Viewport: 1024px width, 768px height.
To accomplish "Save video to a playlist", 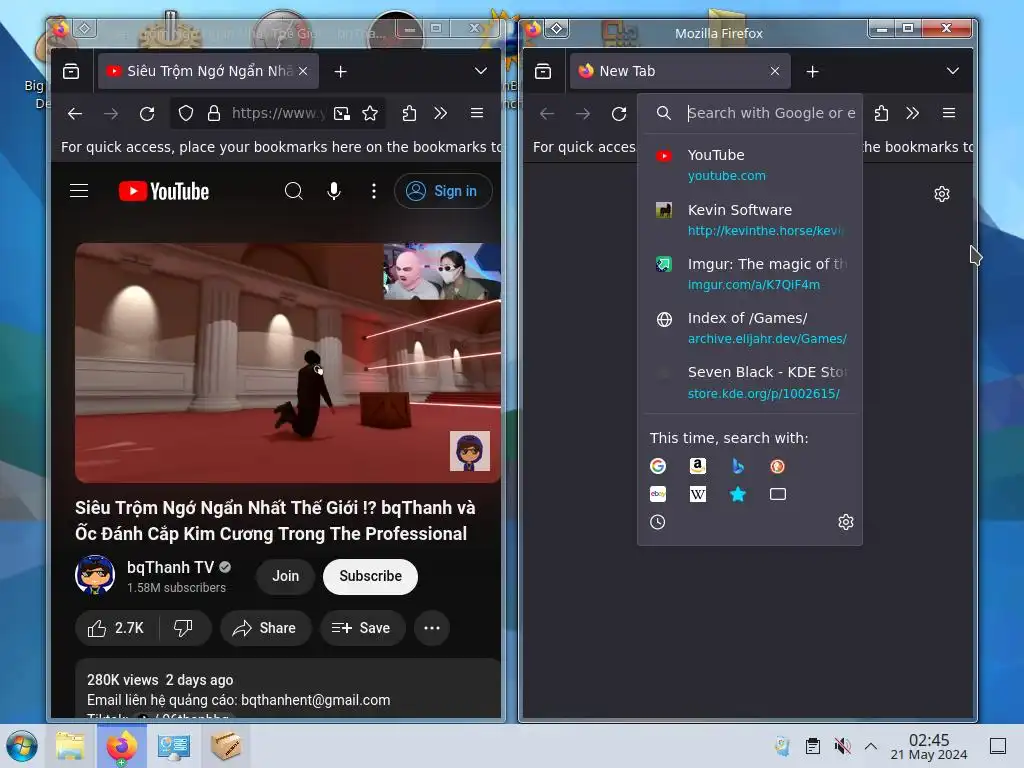I will tap(362, 628).
